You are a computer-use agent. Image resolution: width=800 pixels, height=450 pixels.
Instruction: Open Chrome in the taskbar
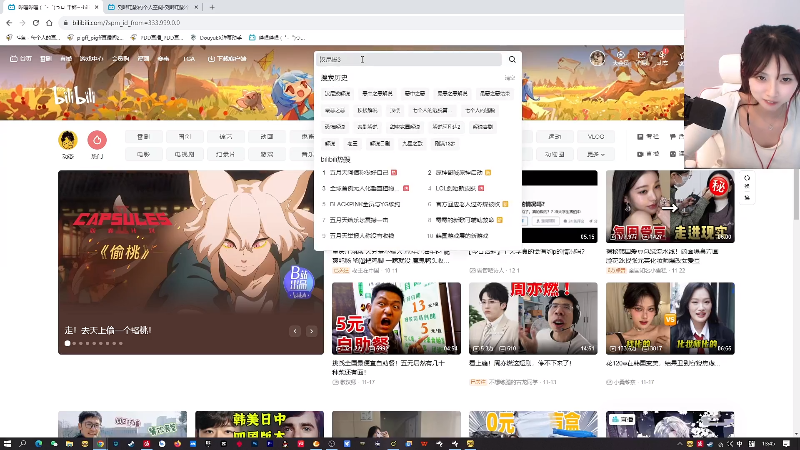tap(101, 444)
